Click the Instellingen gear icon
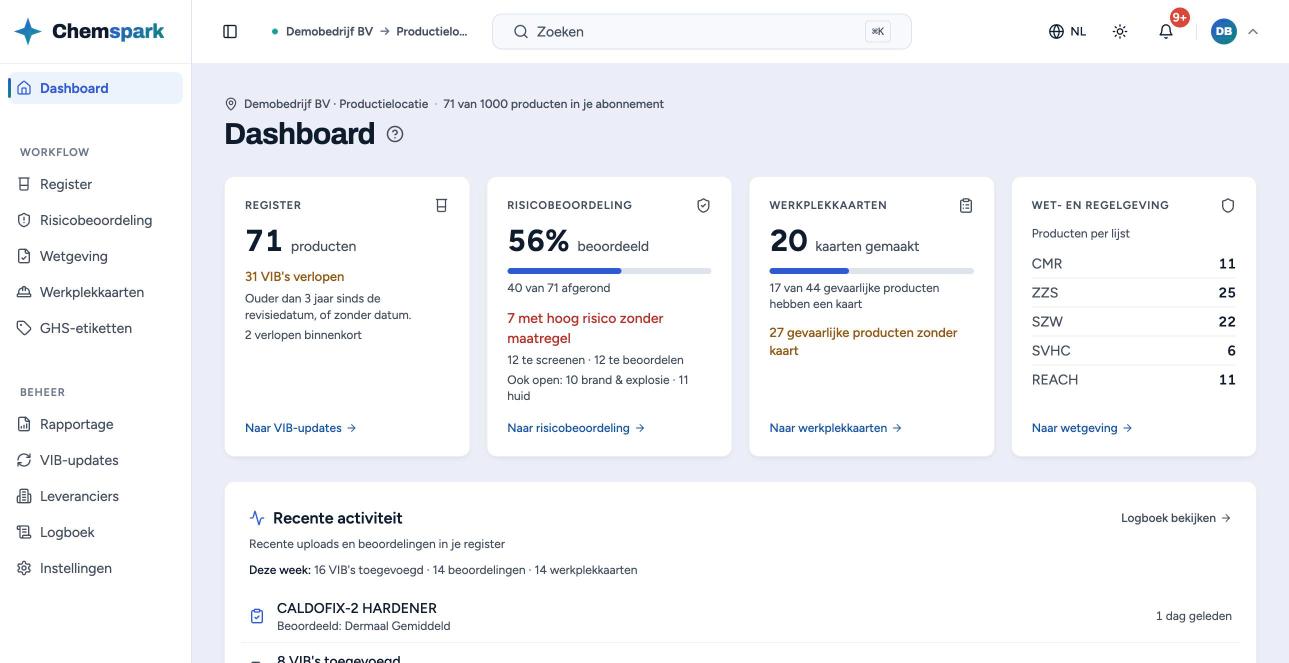Image resolution: width=1289 pixels, height=663 pixels. point(24,568)
